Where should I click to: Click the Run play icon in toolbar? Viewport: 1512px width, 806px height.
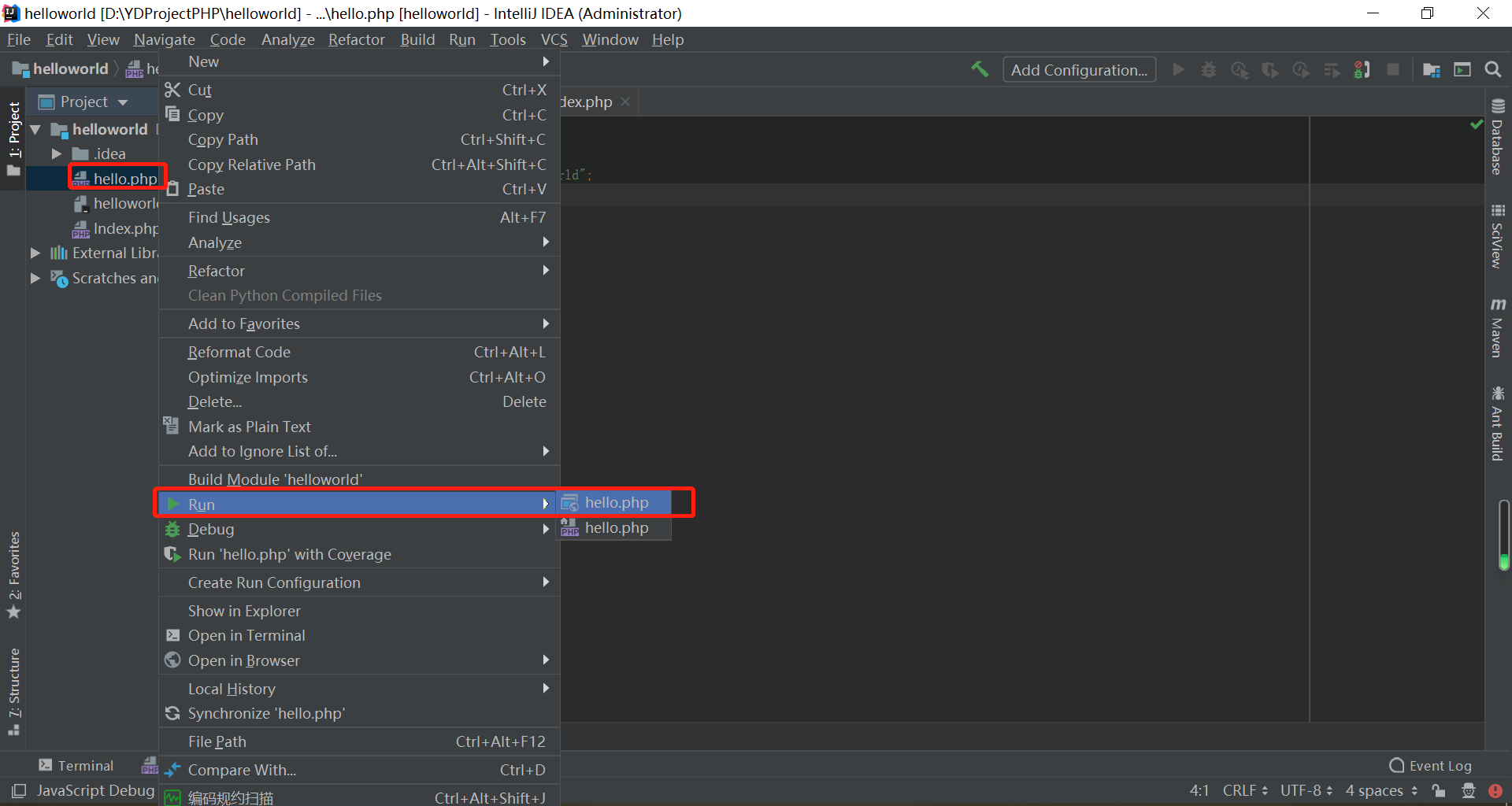(x=1178, y=70)
